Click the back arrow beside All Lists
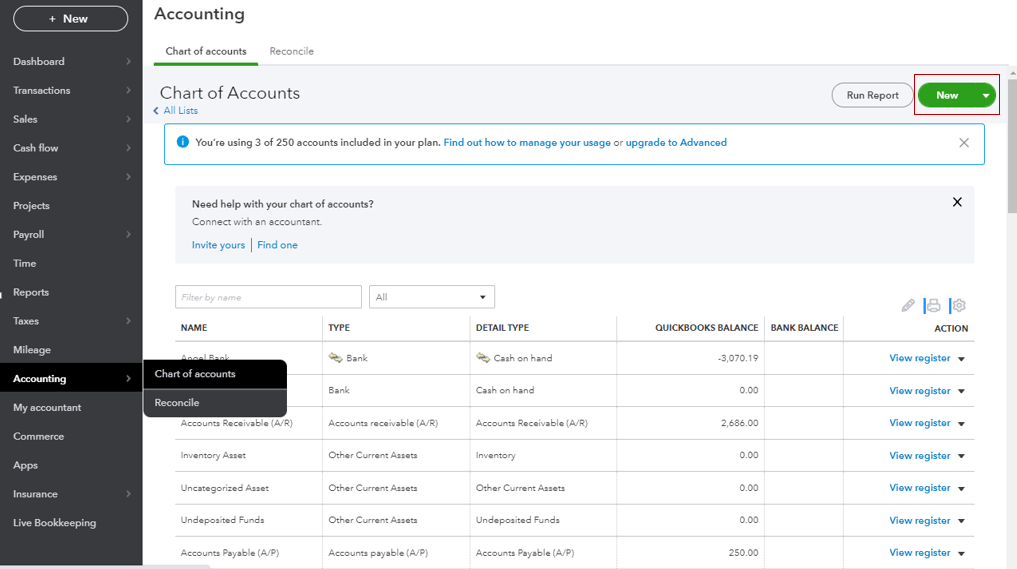Screen dimensions: 1017x569 pos(156,111)
